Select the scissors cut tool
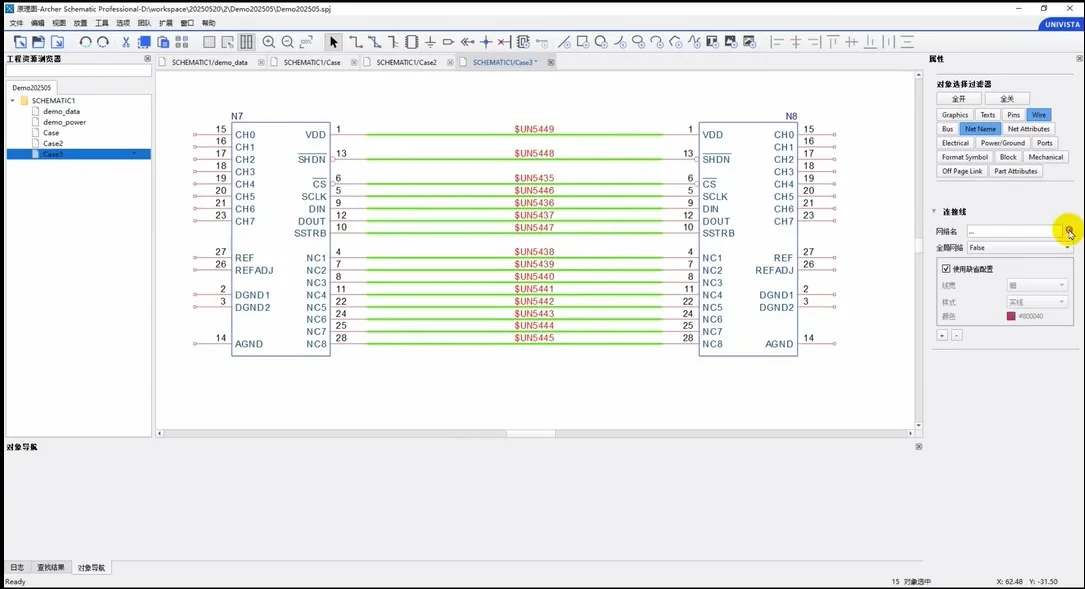The width and height of the screenshot is (1085, 589). [x=125, y=42]
